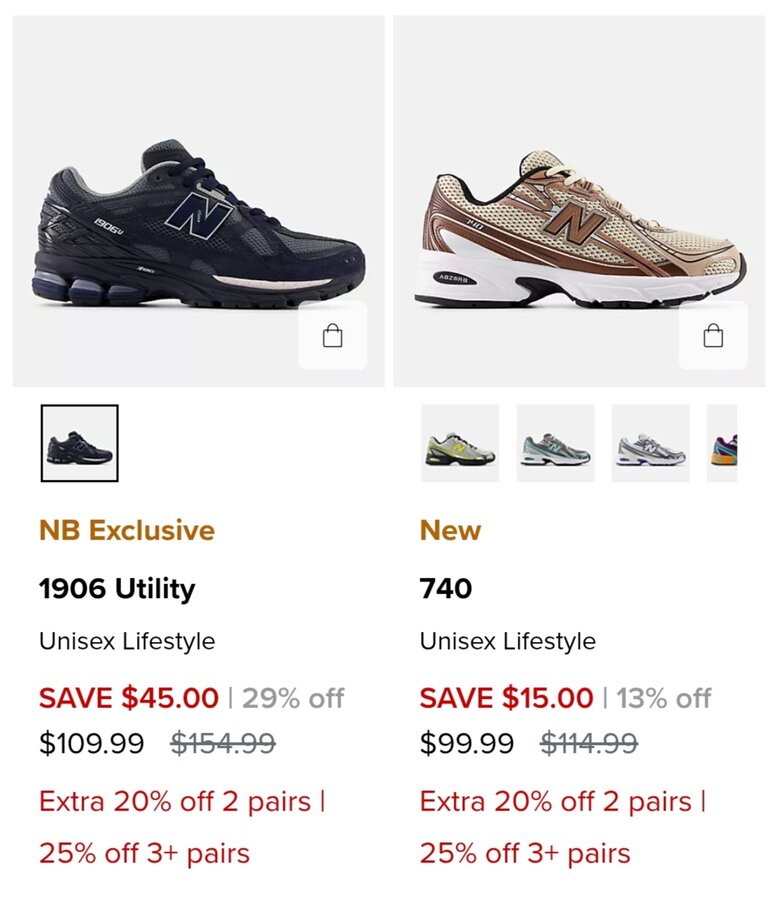Pick the silver-blue 740 color thumbnail
The image size is (778, 900).
650,443
